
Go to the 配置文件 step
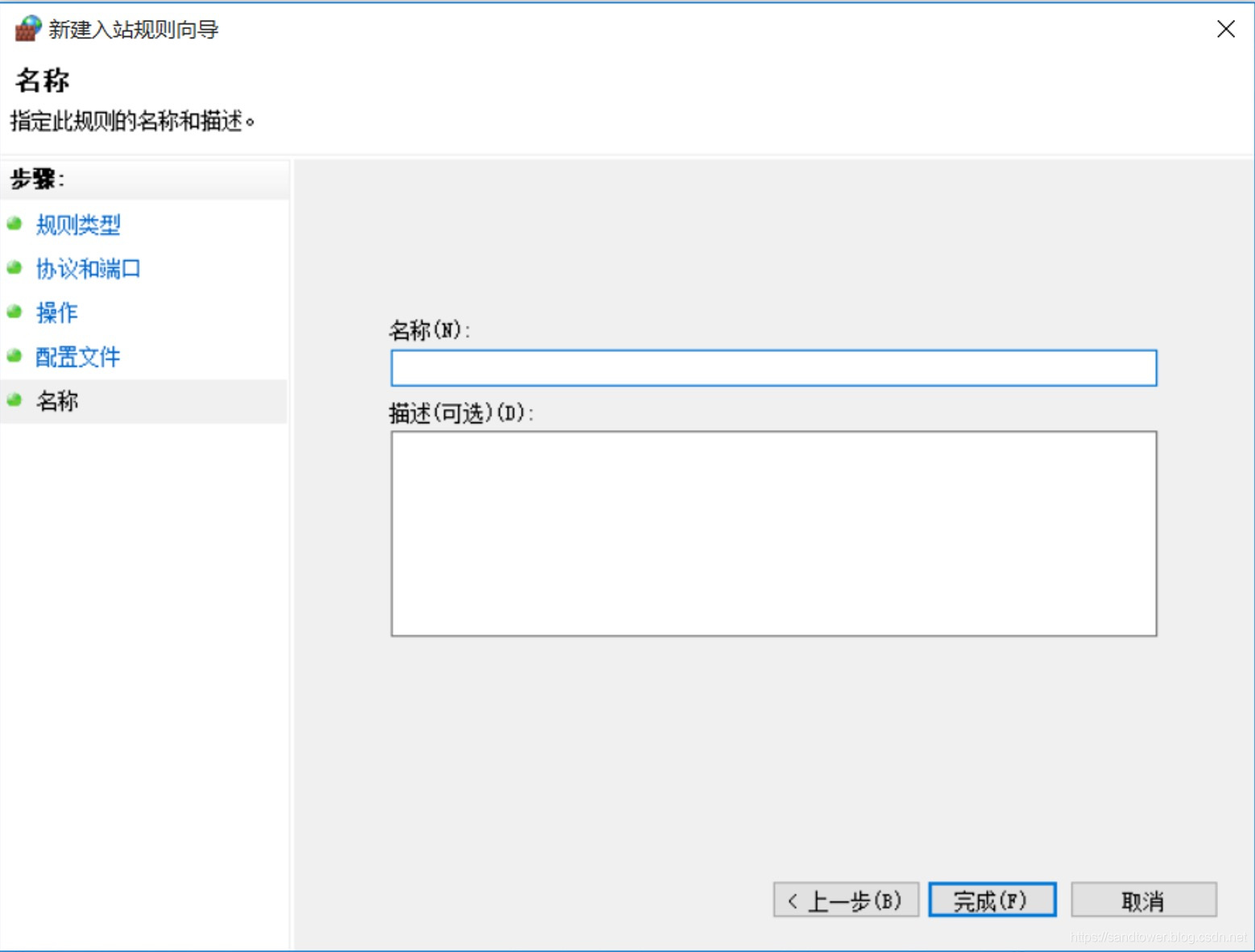click(x=77, y=357)
